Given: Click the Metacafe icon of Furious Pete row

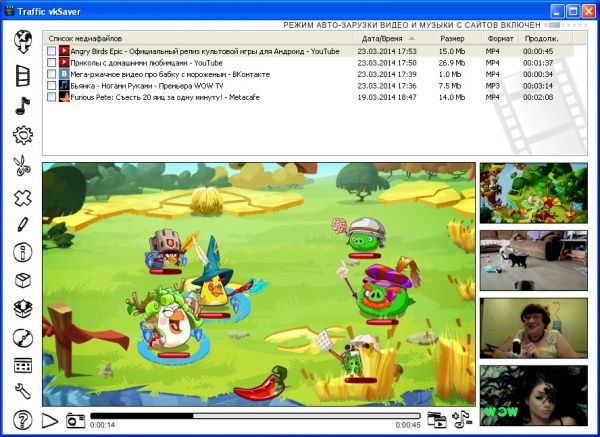Looking at the screenshot, I should point(64,97).
